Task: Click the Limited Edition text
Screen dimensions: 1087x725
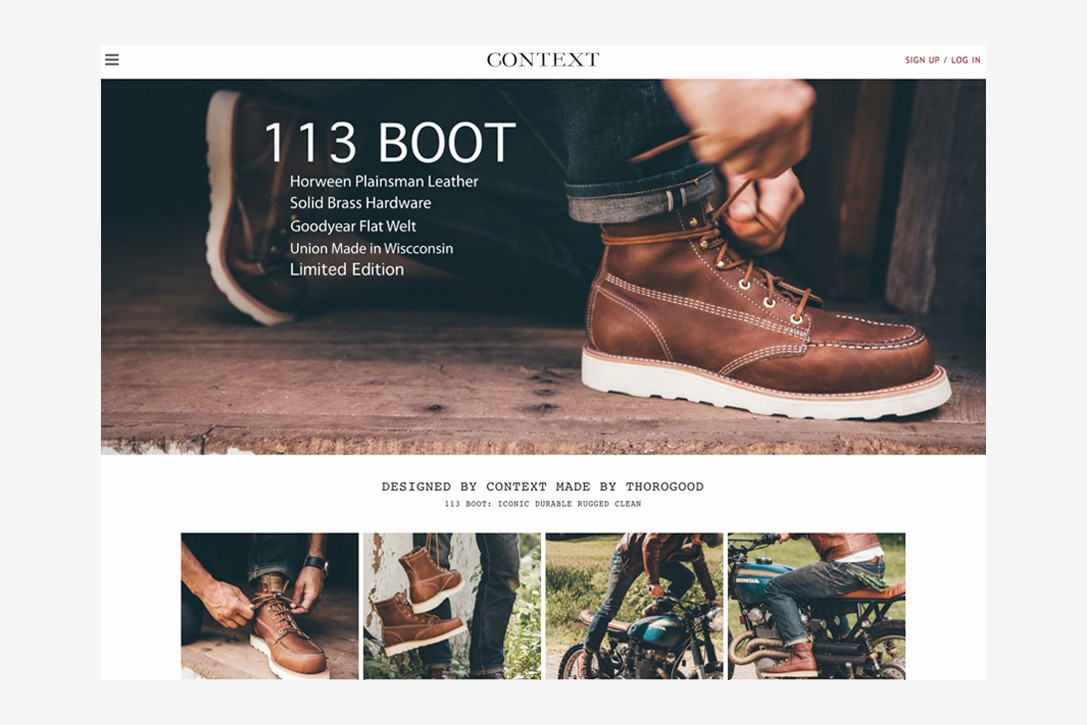Action: coord(347,270)
